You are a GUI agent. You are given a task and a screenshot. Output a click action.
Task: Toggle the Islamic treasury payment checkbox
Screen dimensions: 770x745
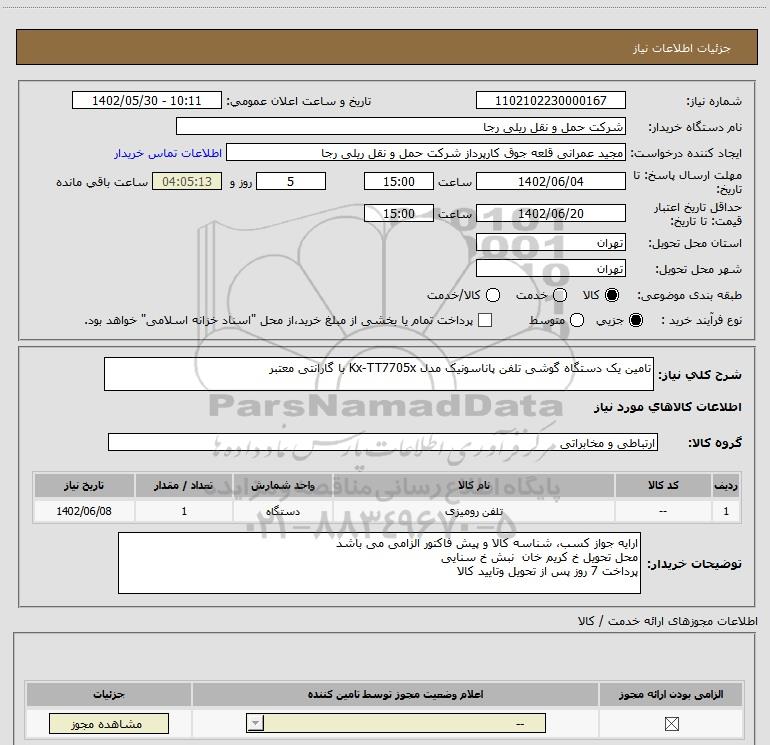pyautogui.click(x=485, y=320)
